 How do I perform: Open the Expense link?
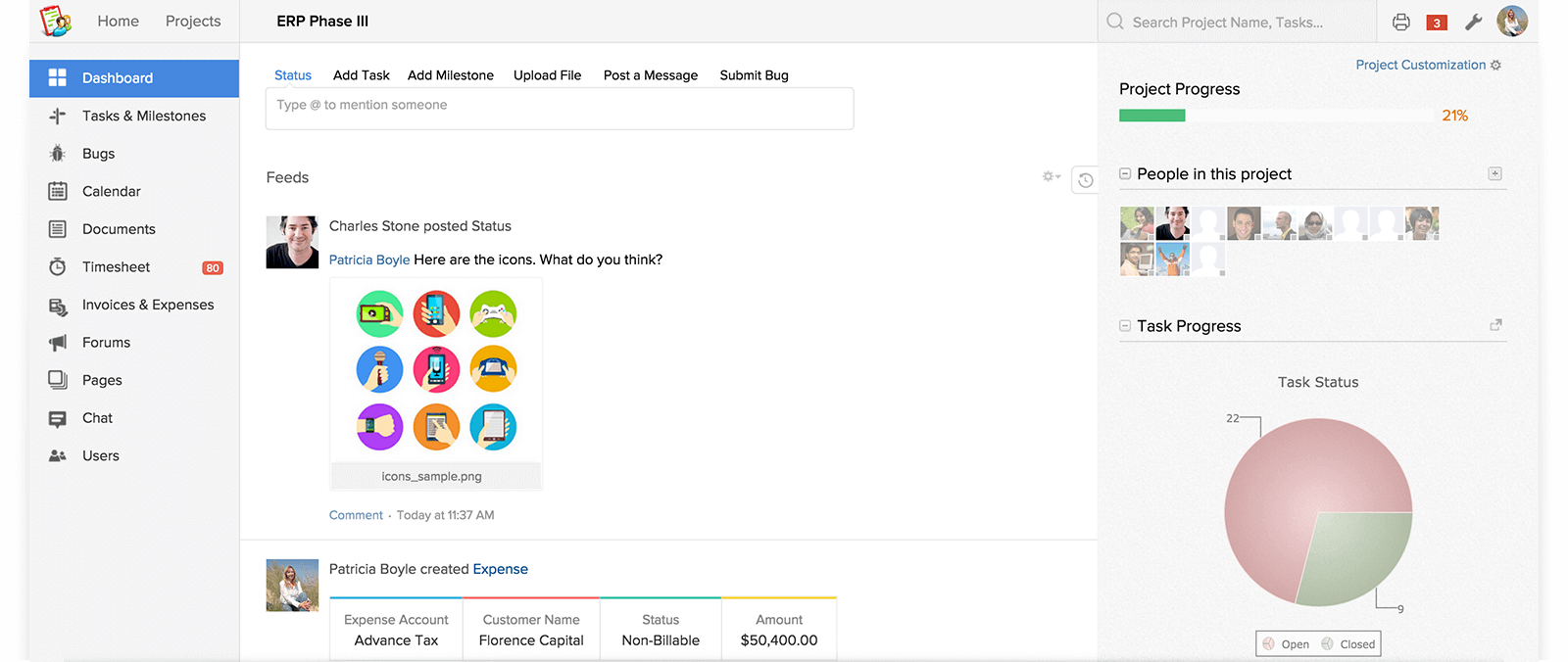tap(501, 569)
